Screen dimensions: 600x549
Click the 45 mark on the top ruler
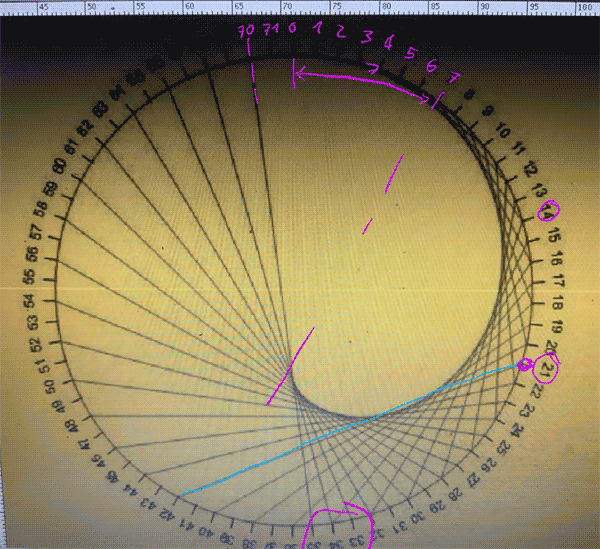[44, 7]
